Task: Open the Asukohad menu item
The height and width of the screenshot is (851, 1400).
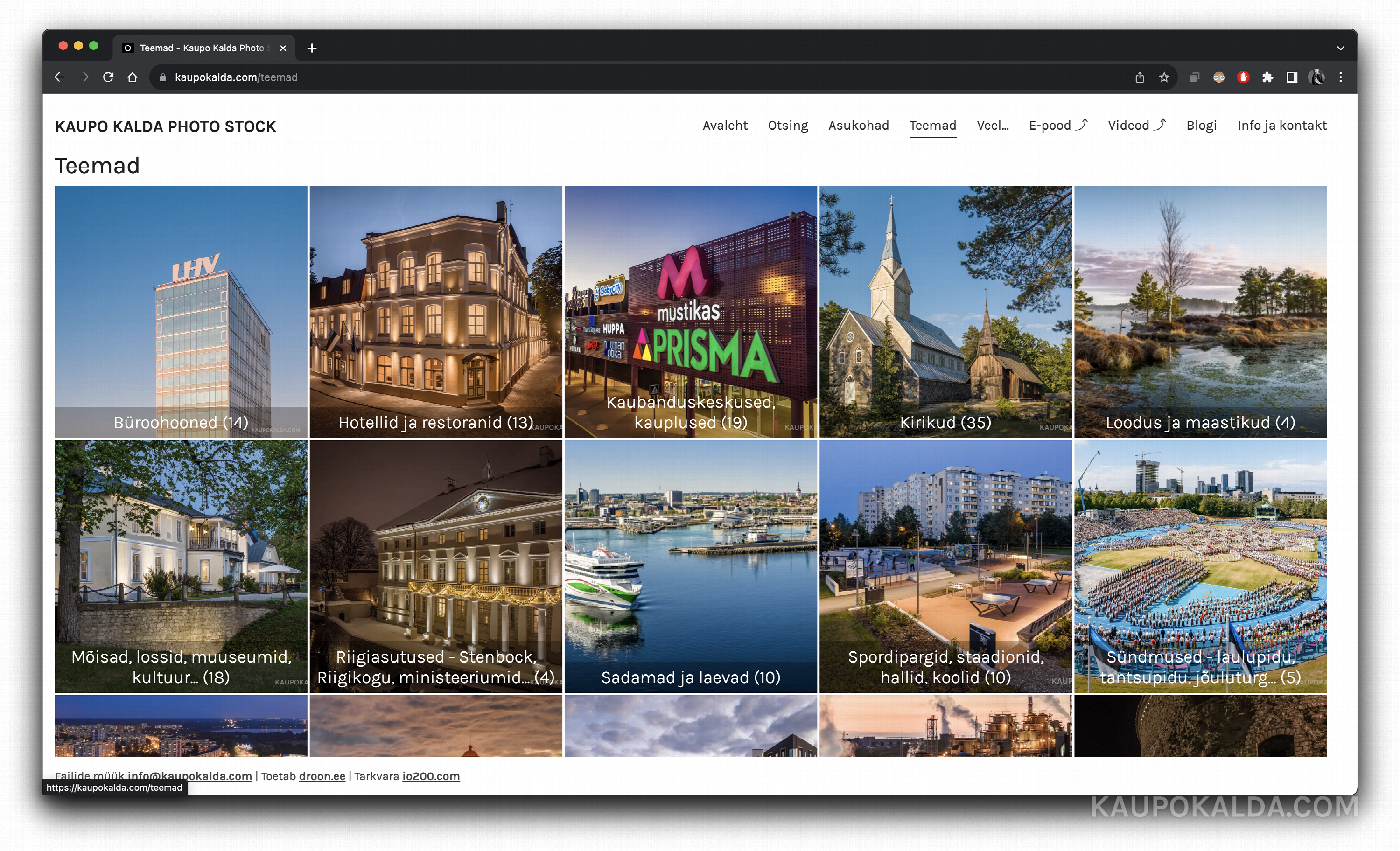Action: coord(859,126)
